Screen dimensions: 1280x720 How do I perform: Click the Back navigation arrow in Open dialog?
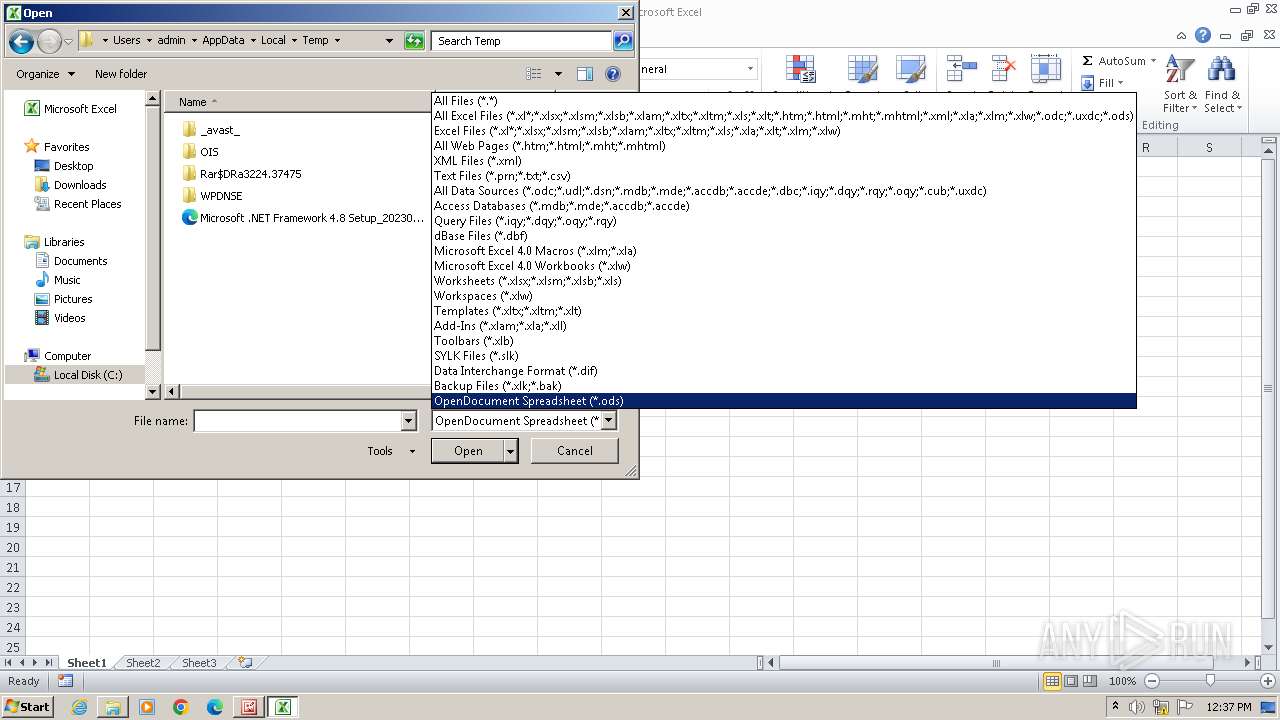coord(21,41)
